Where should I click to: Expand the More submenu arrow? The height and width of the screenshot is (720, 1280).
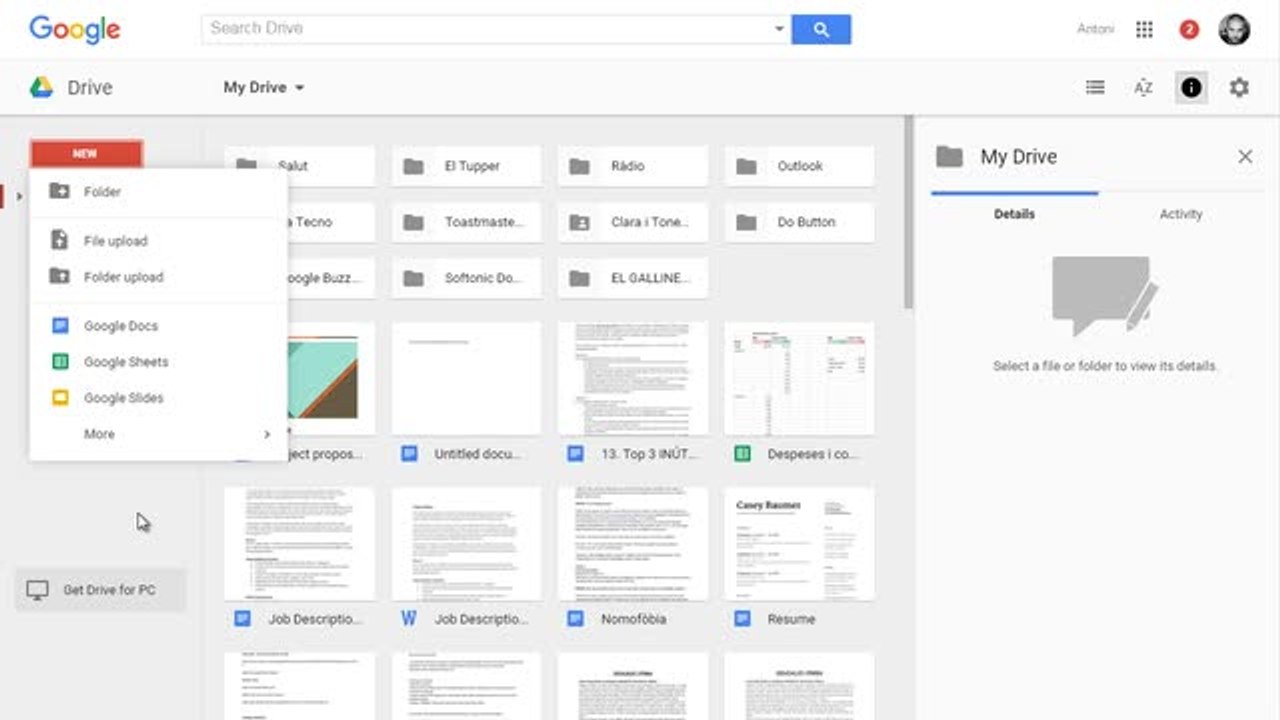pyautogui.click(x=267, y=434)
